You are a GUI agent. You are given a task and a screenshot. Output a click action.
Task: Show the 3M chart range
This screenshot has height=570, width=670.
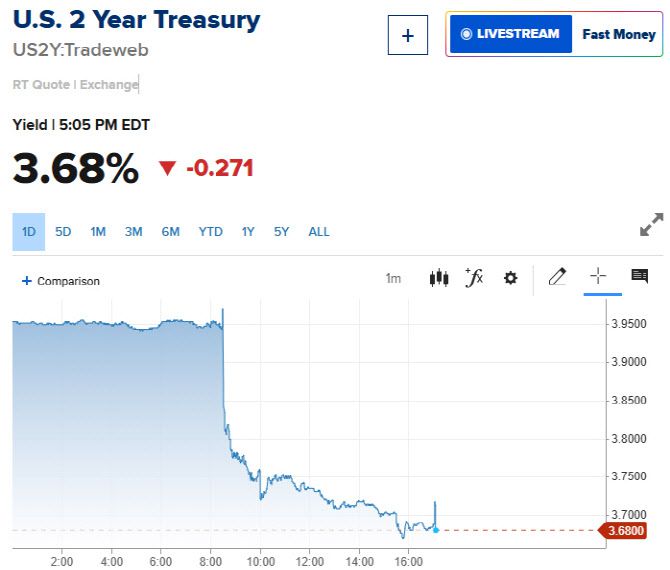(x=133, y=232)
